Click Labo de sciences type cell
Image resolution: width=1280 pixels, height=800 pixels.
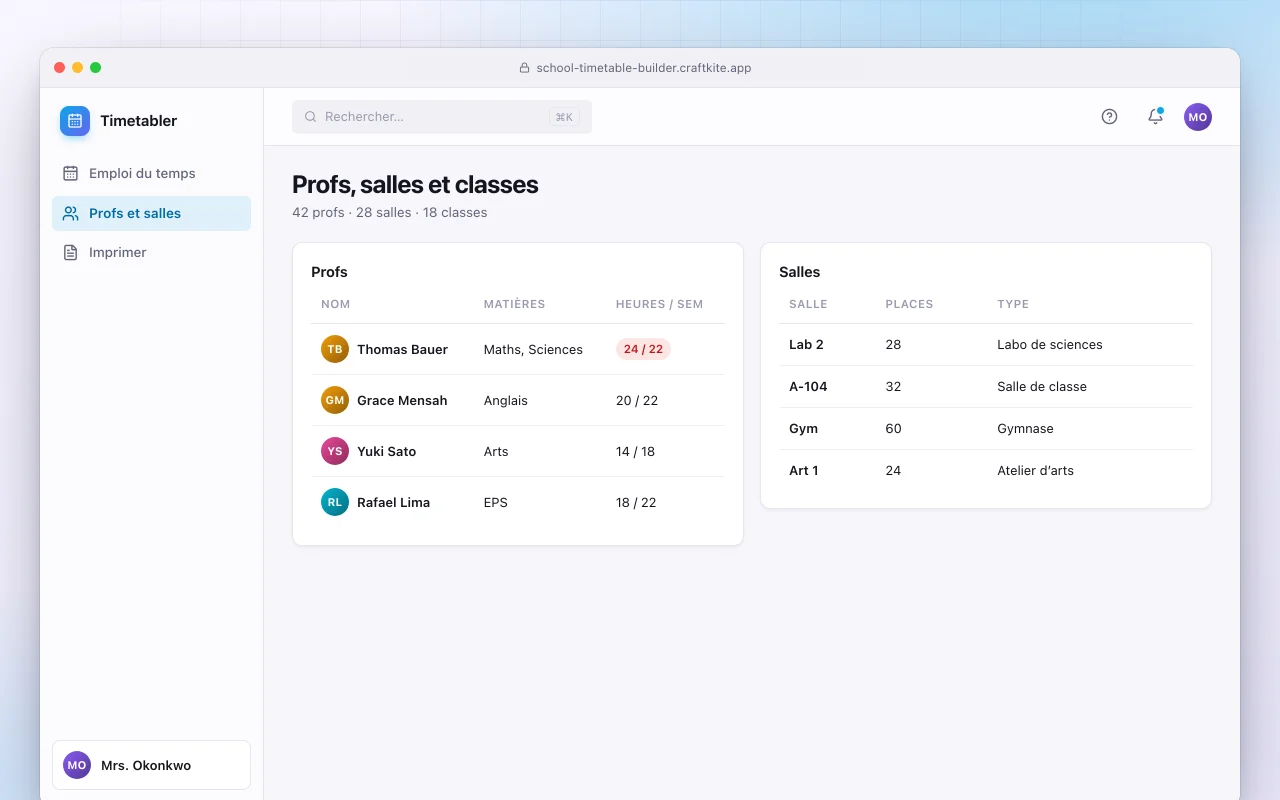pos(1050,344)
